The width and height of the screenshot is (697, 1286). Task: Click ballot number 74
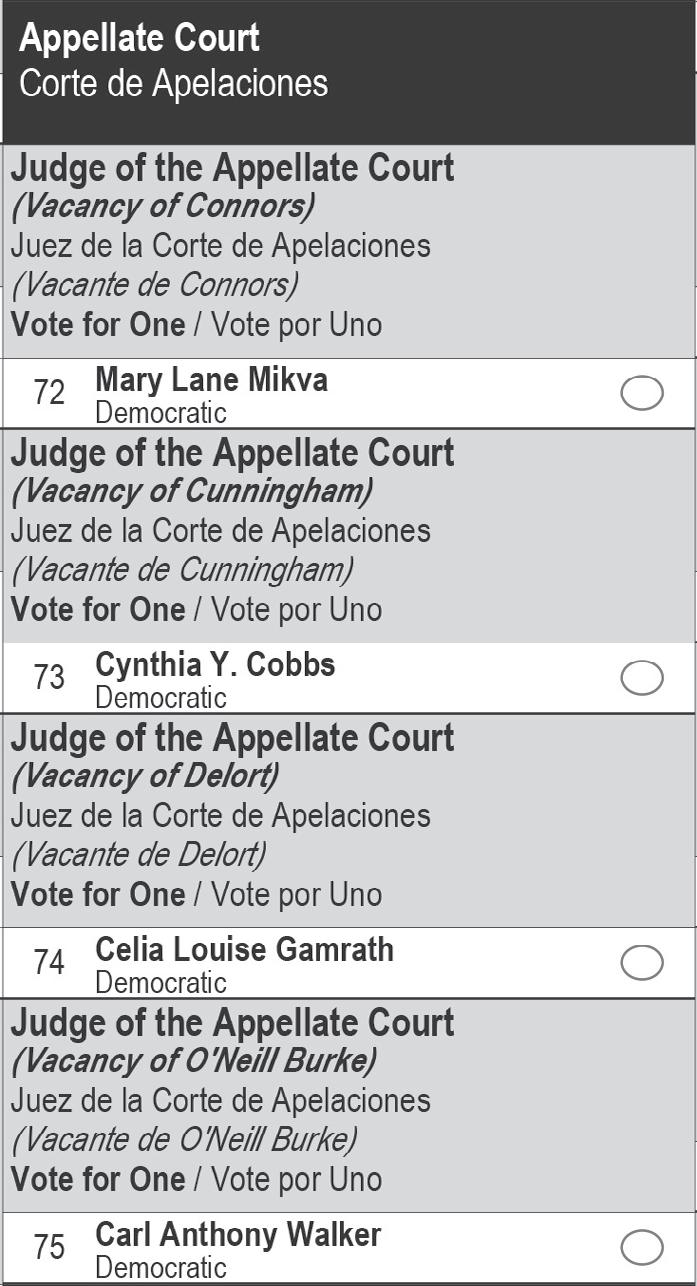point(49,963)
